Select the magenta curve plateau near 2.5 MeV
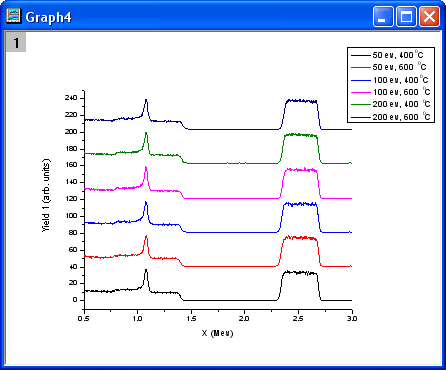This screenshot has width=446, height=370. pyautogui.click(x=301, y=170)
